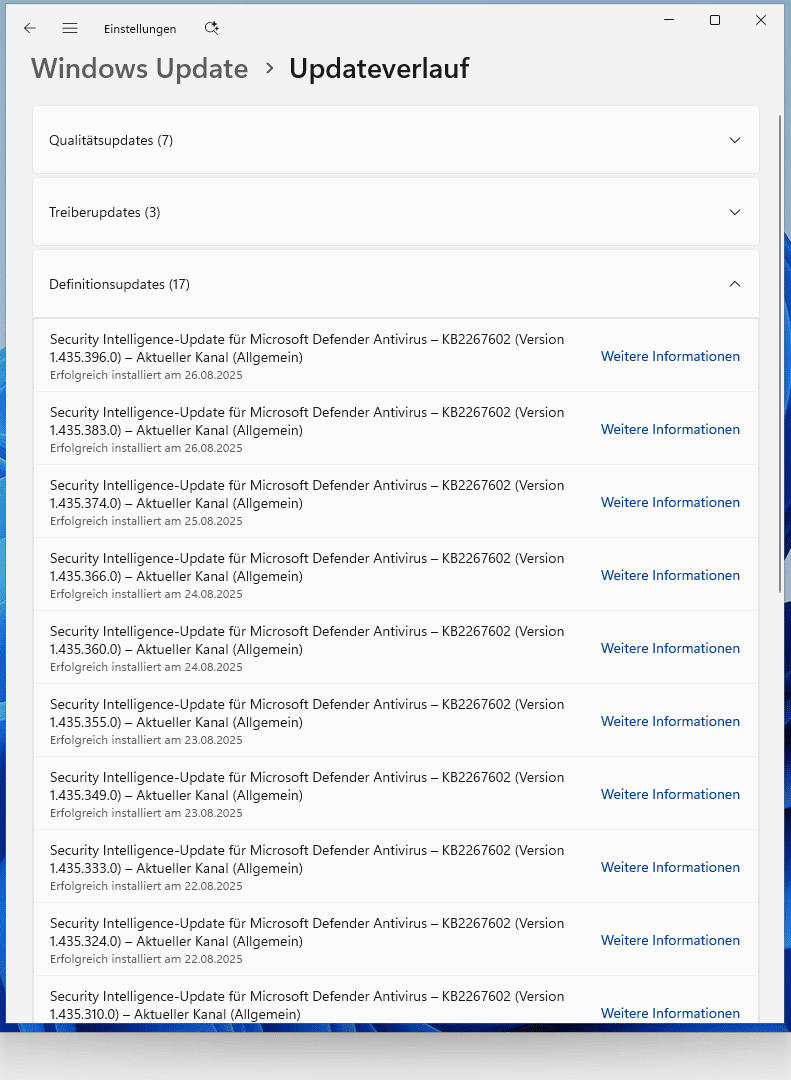
Task: Click the update entry text for version 1.435.333.0
Action: click(x=307, y=859)
